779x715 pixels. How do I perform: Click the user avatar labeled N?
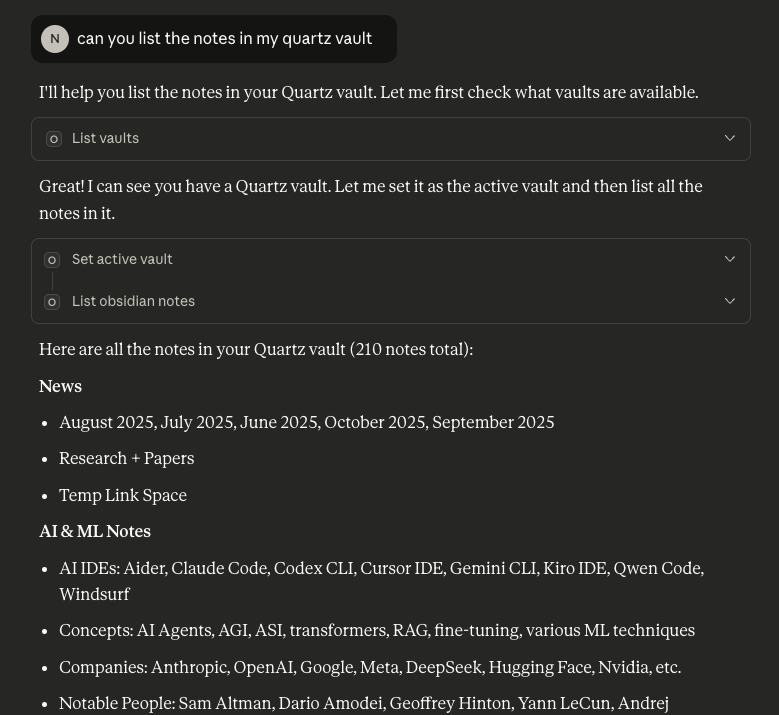coord(55,39)
